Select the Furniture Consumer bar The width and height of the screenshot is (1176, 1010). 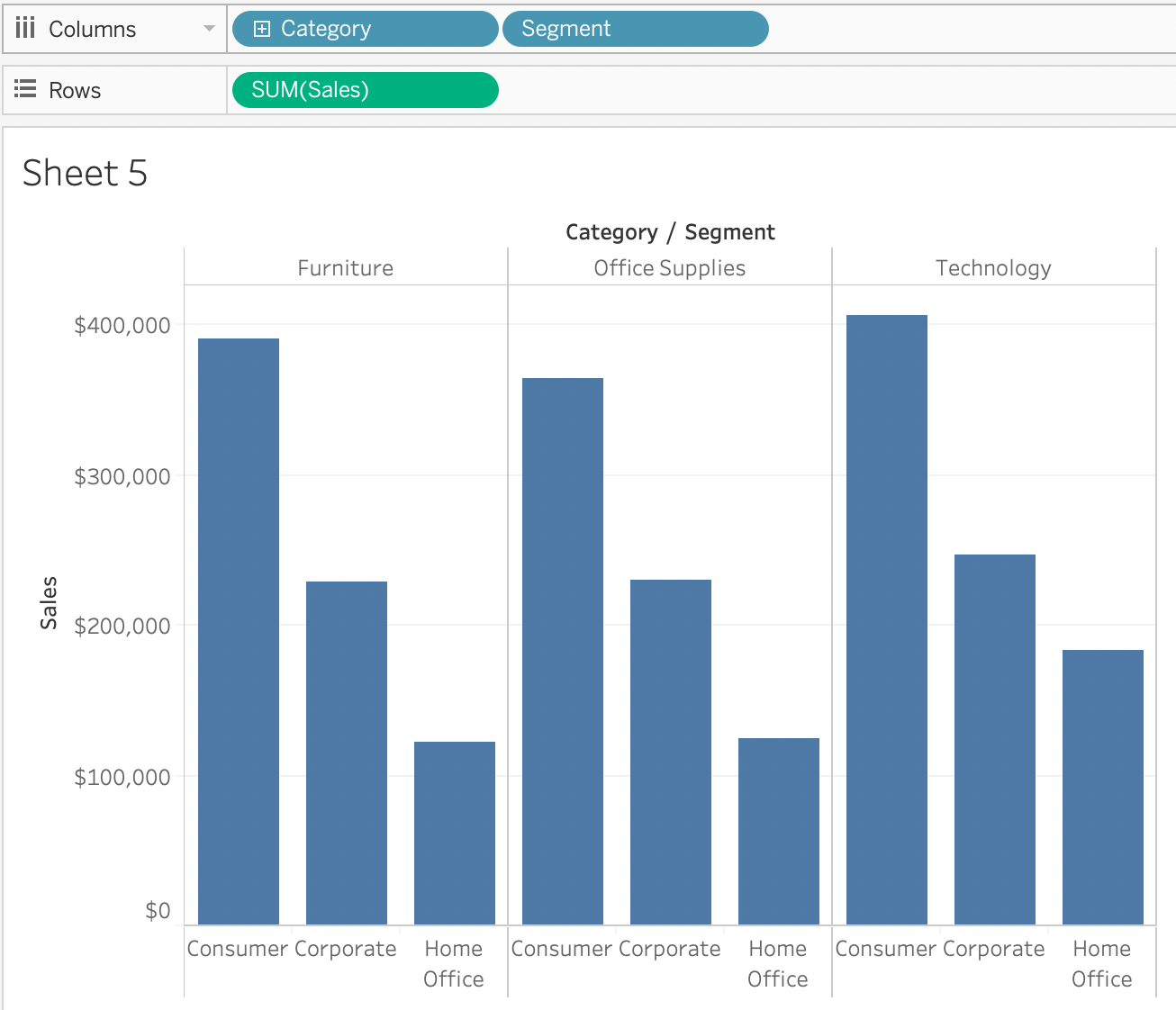click(239, 630)
